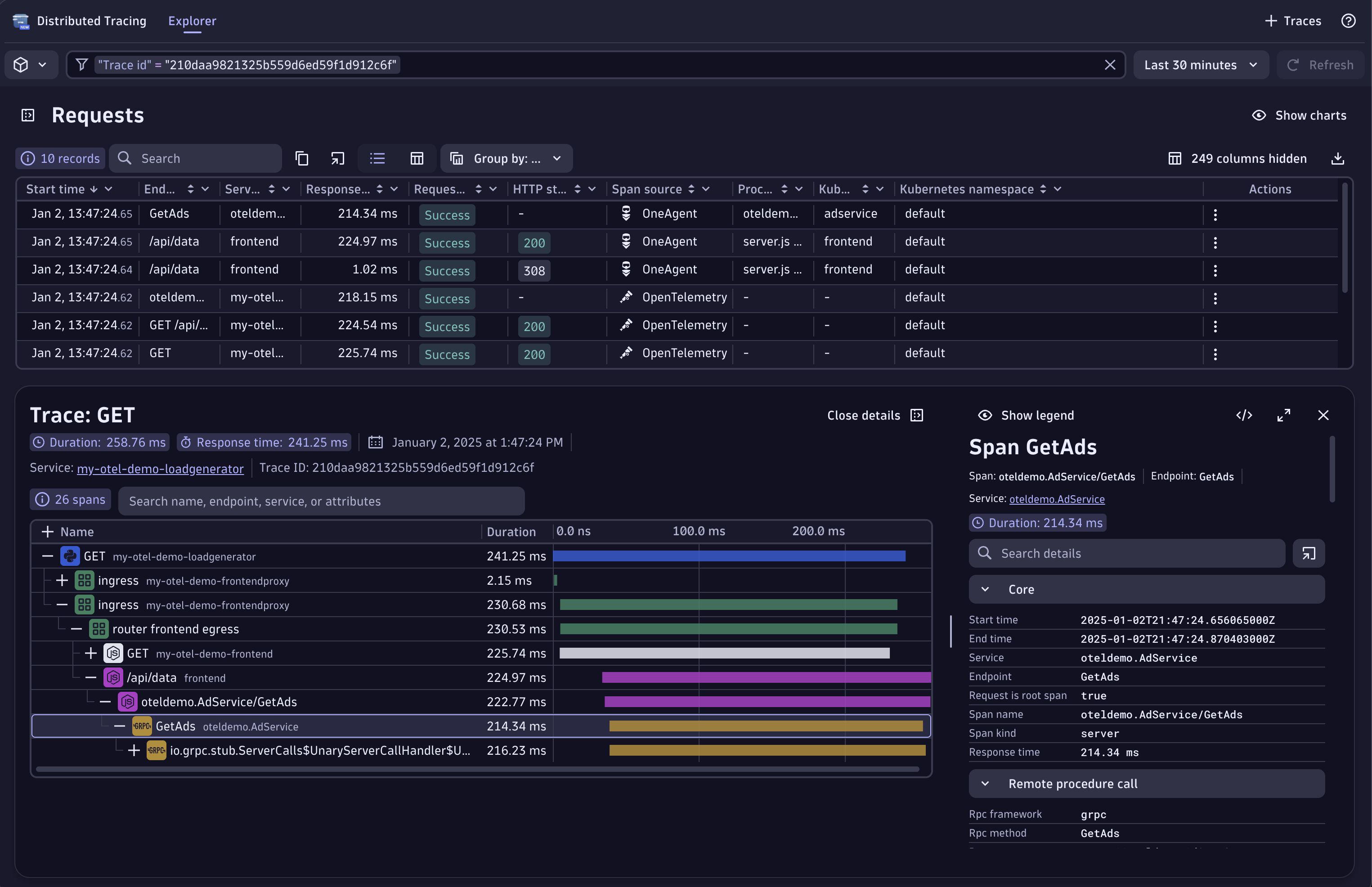Collapse the Core section
Viewport: 1372px width, 887px height.
pyautogui.click(x=985, y=589)
